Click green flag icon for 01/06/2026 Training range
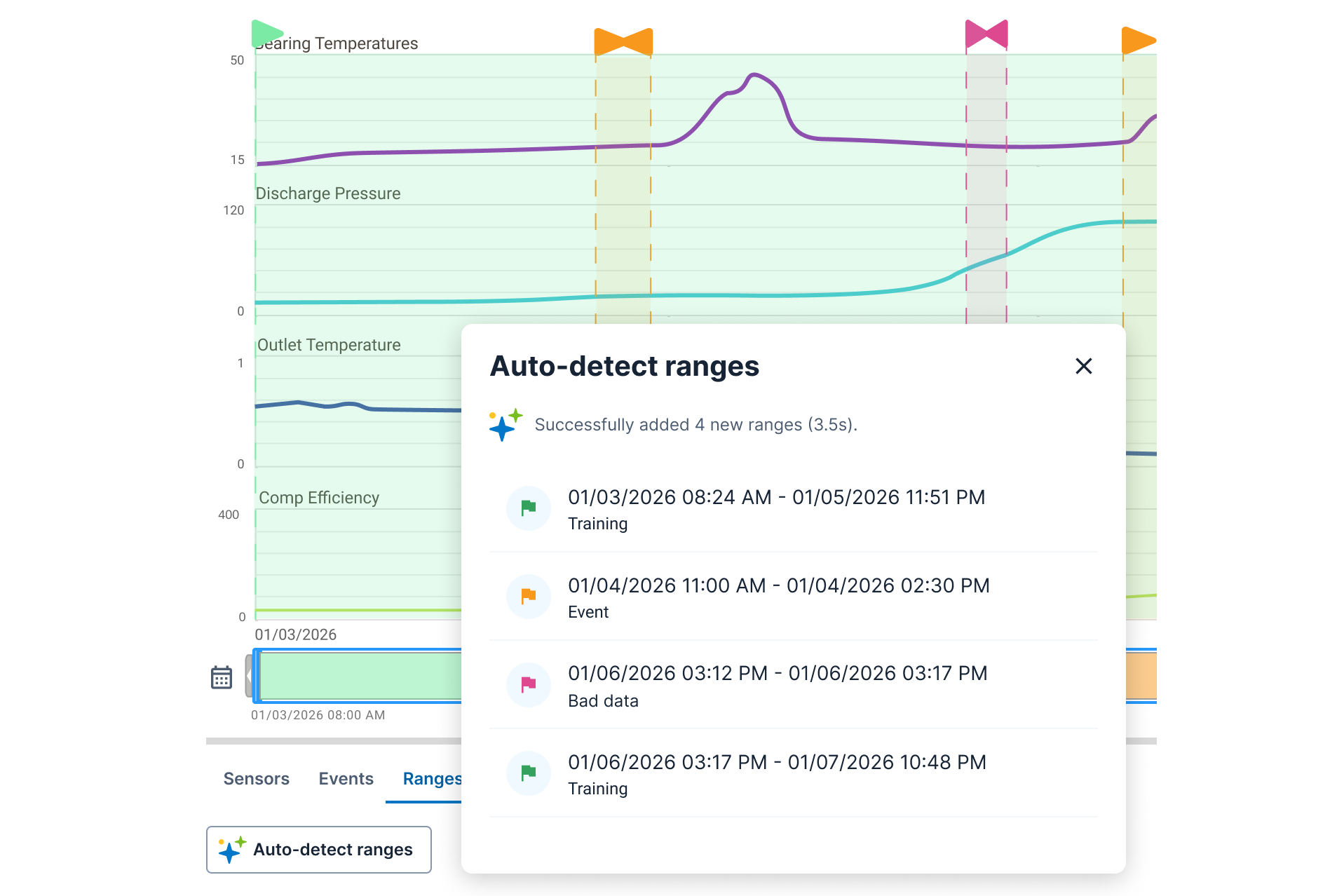The width and height of the screenshot is (1344, 896). click(x=529, y=773)
